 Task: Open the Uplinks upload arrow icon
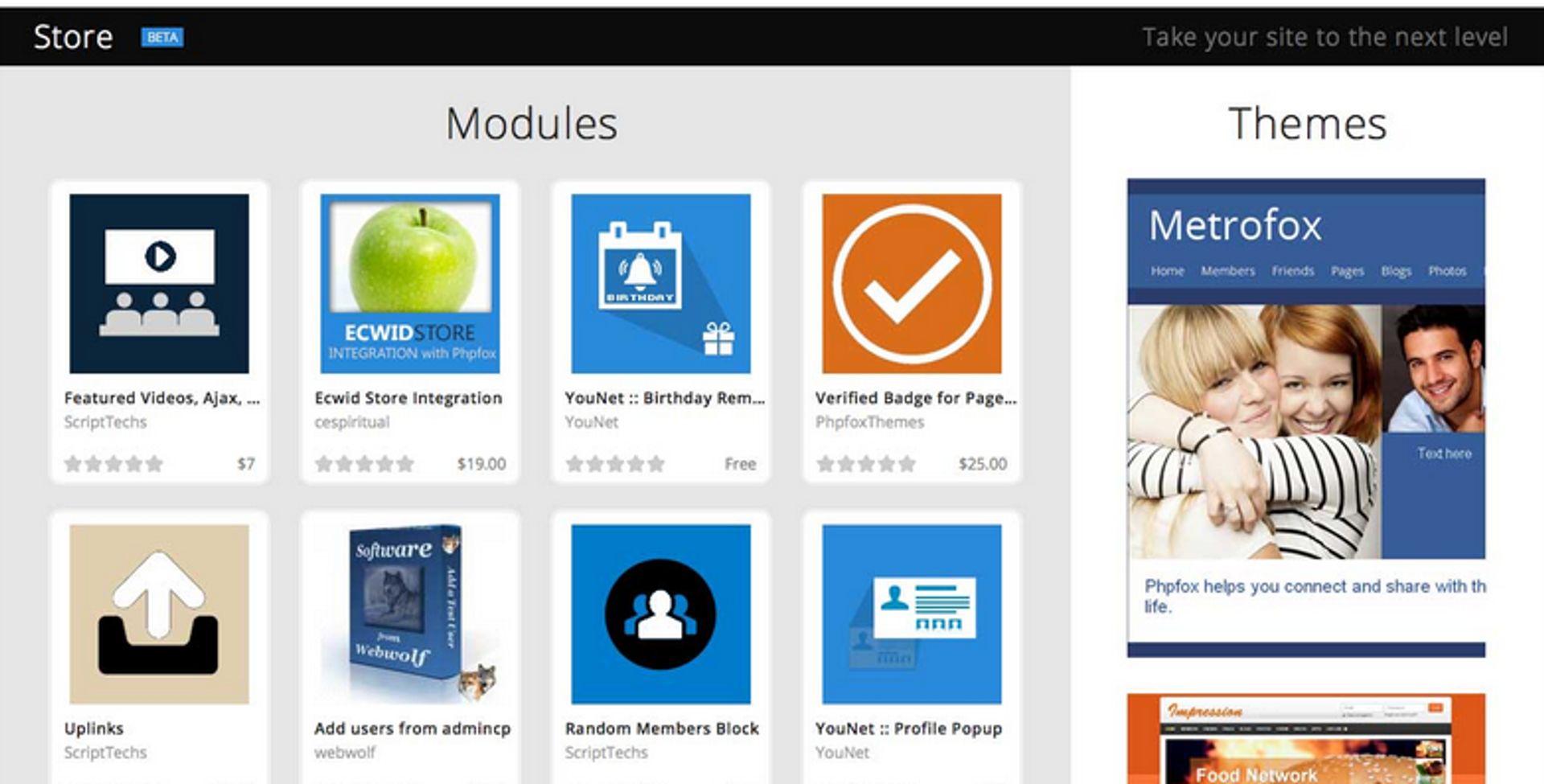(159, 614)
